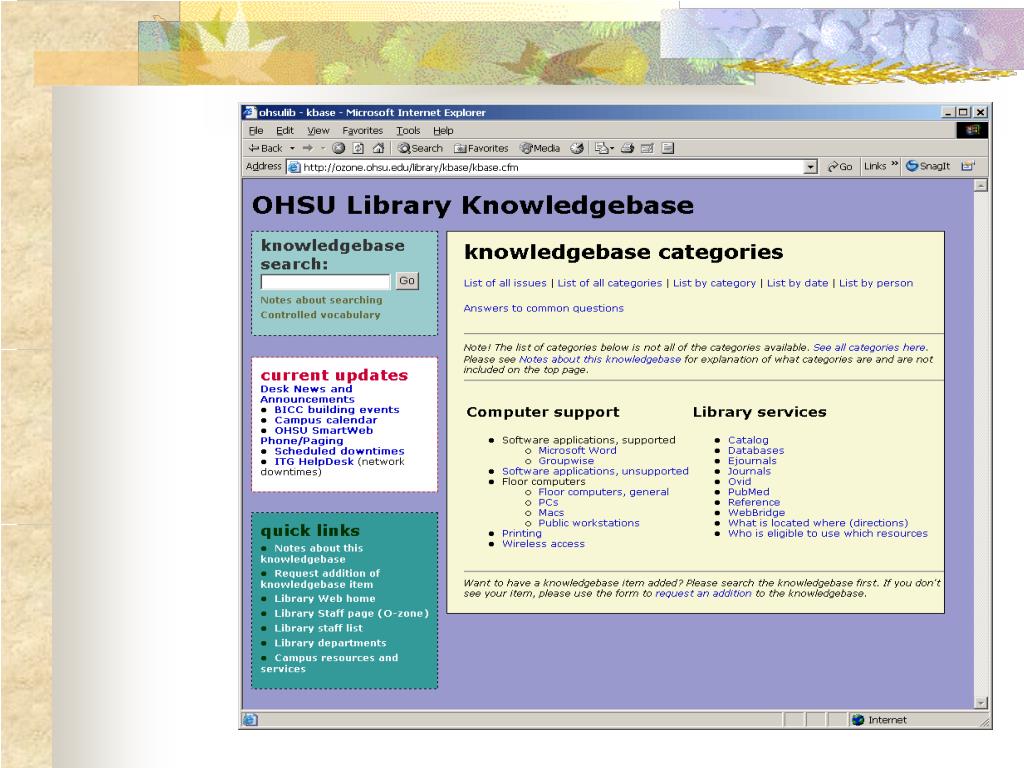Click request an addition link
The height and width of the screenshot is (768, 1024).
pos(703,593)
